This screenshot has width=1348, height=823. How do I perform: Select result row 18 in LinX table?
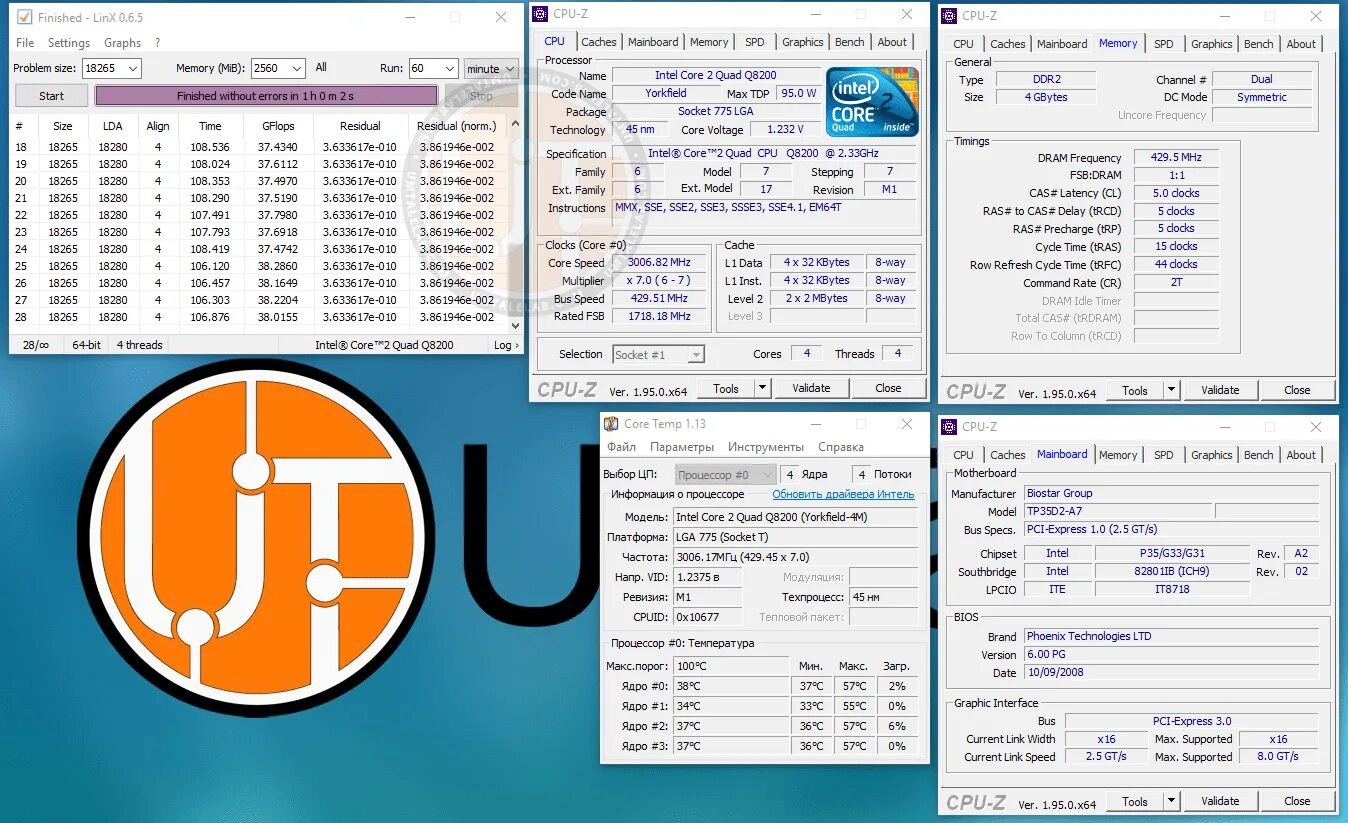[258, 147]
